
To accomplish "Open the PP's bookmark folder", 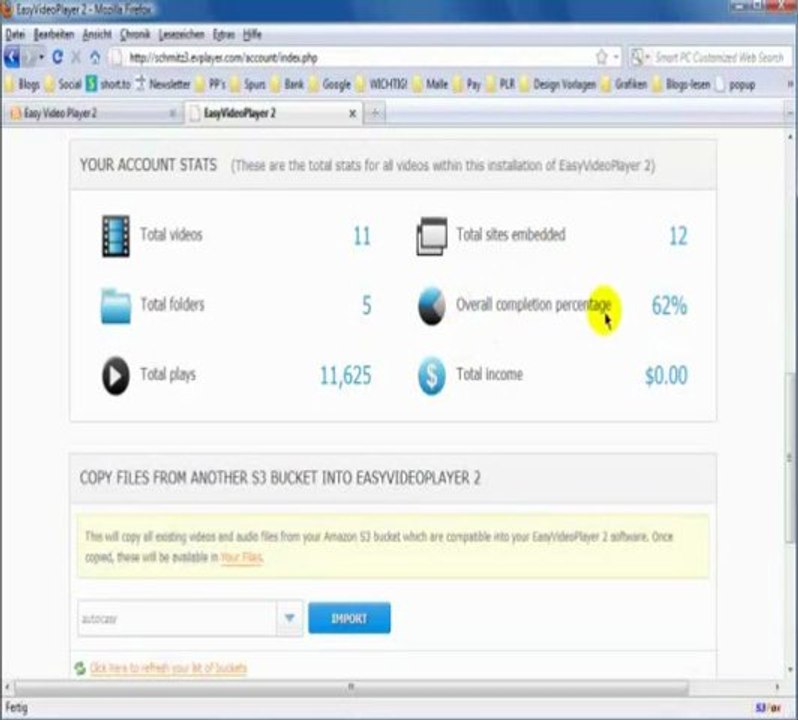I will pos(211,84).
